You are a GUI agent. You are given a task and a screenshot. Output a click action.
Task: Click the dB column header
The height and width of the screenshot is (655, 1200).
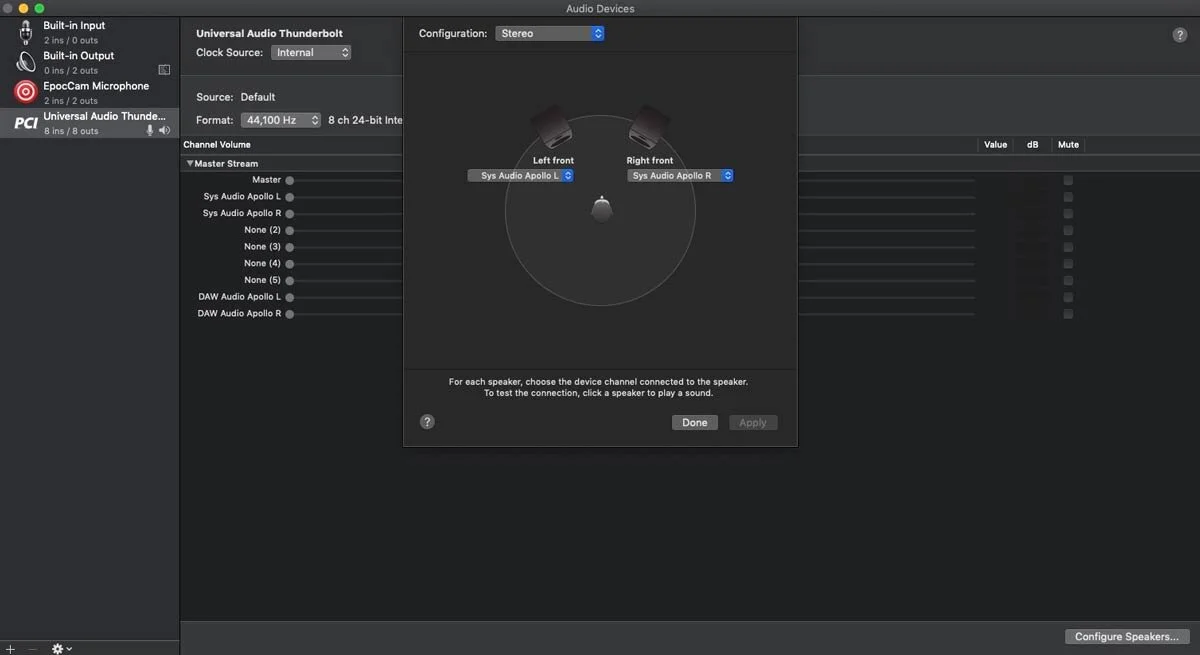[1032, 145]
